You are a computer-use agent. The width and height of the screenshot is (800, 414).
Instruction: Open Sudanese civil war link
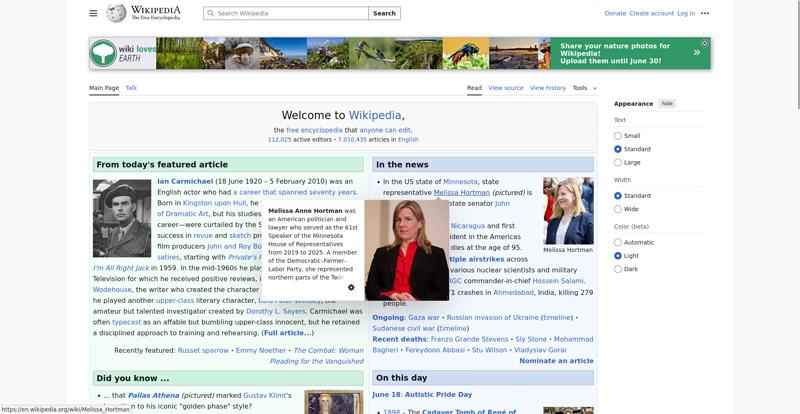point(404,328)
